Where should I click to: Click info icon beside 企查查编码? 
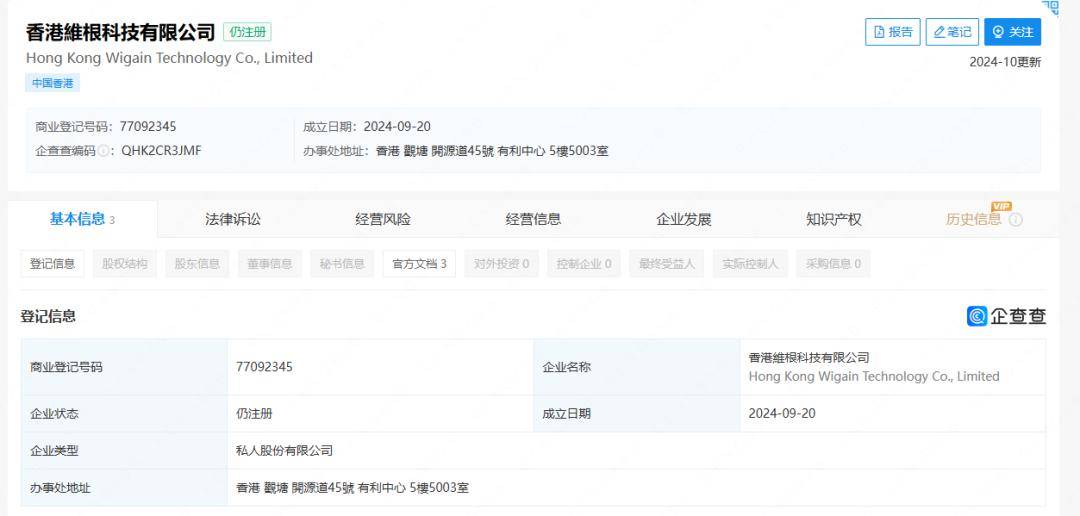[104, 151]
